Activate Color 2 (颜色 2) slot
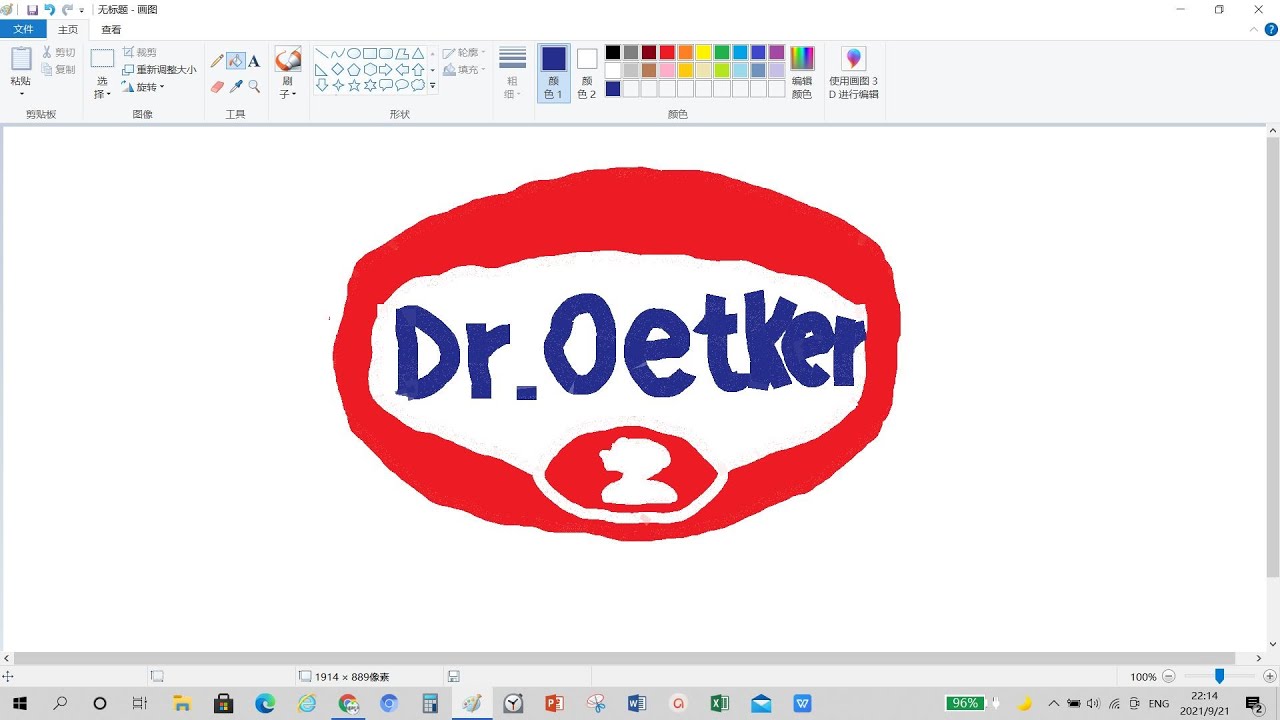1280x720 pixels. (x=587, y=72)
